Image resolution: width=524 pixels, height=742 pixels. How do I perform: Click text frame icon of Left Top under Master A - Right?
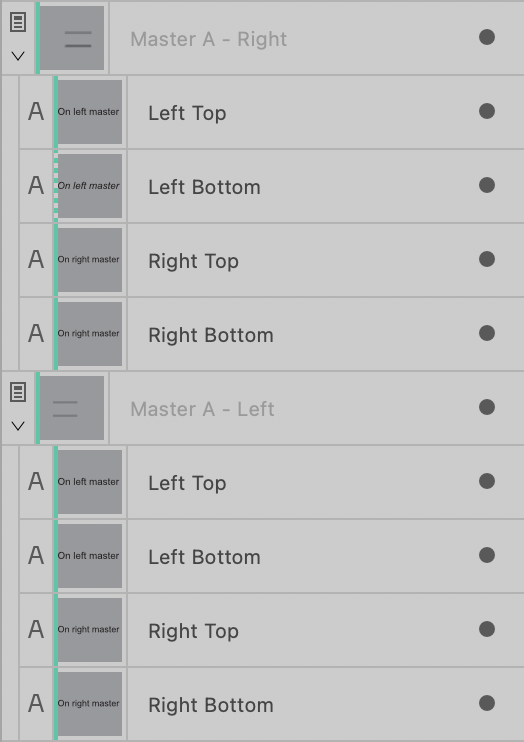click(x=36, y=112)
